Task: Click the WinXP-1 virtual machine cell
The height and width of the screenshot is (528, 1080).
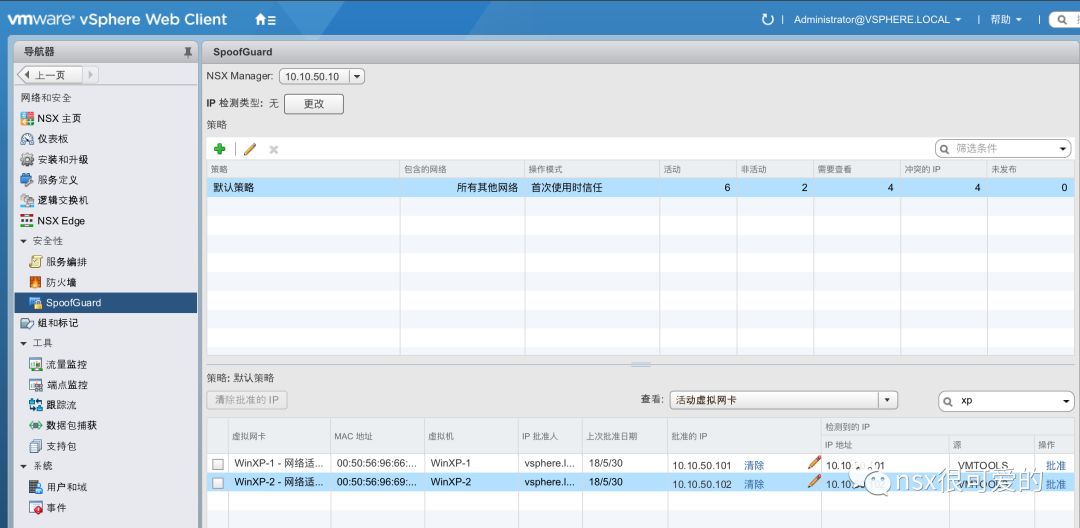Action: pos(472,463)
